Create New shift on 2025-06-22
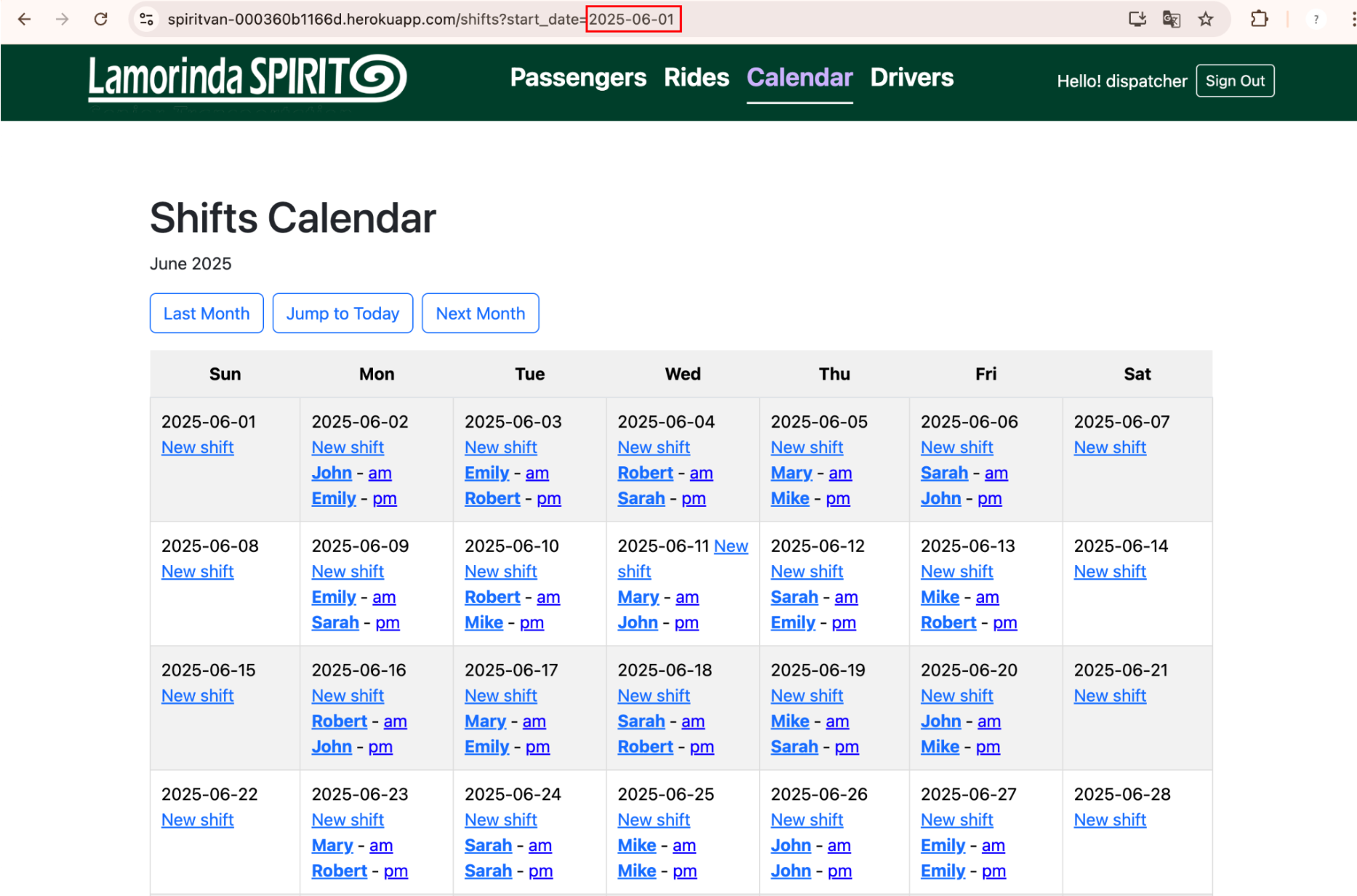This screenshot has width=1357, height=896. (197, 820)
